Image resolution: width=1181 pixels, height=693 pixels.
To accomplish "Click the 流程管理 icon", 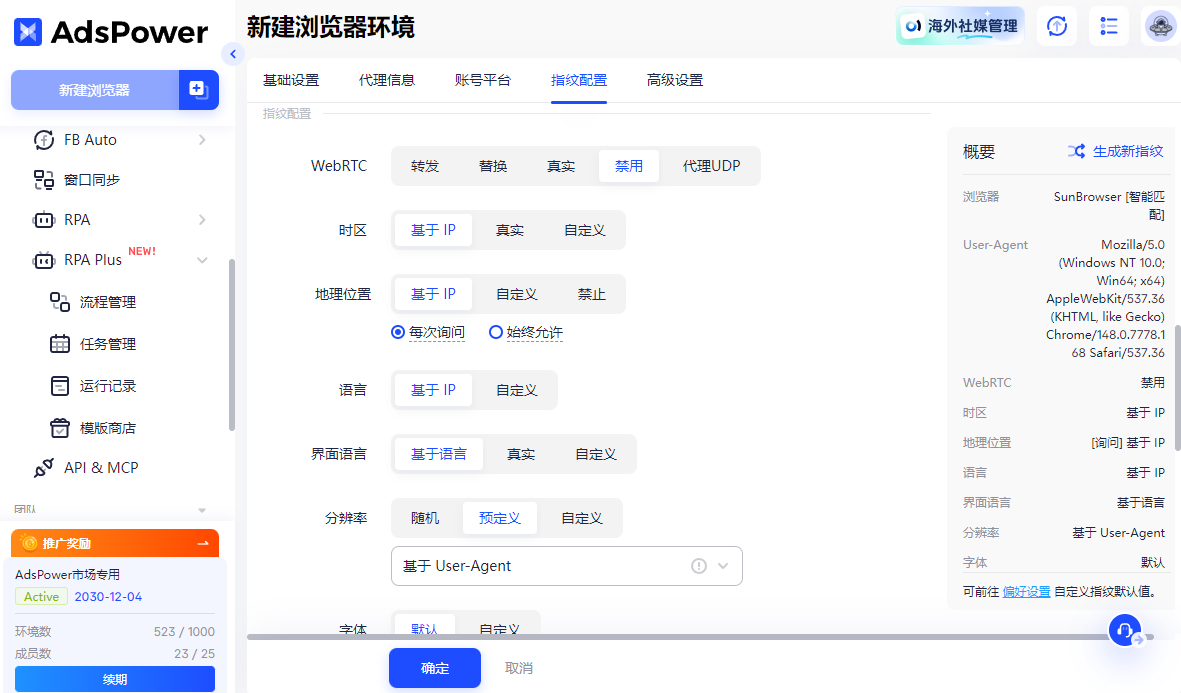I will 60,302.
